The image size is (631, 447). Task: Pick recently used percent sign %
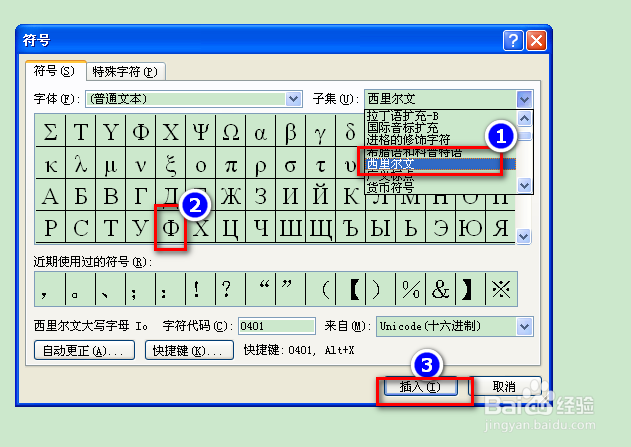click(410, 289)
